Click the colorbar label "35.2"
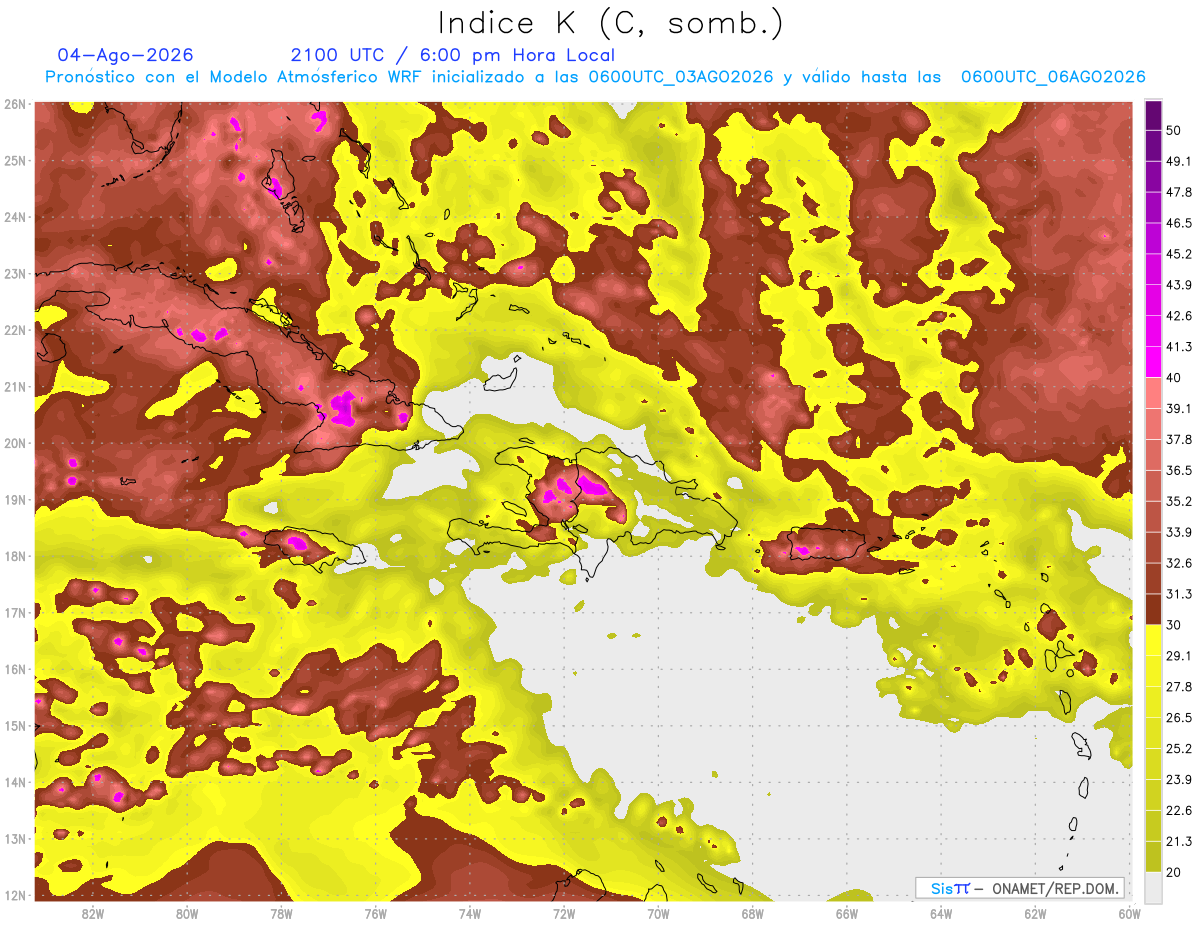The height and width of the screenshot is (927, 1200). [1179, 501]
